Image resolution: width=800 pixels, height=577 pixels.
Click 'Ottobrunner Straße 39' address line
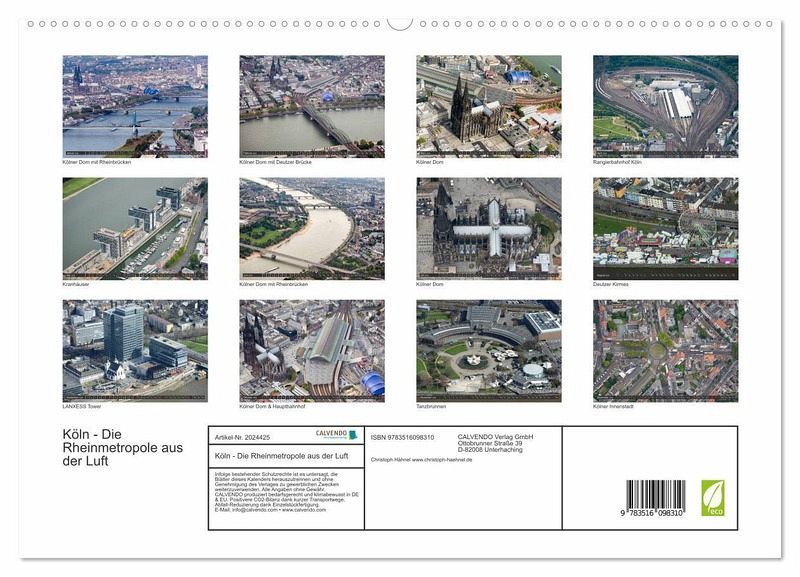490,443
